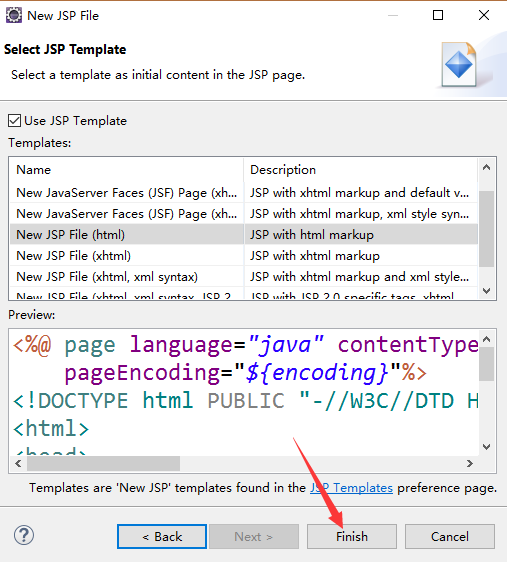Click preview pane scroll down arrow

pyautogui.click(x=486, y=447)
